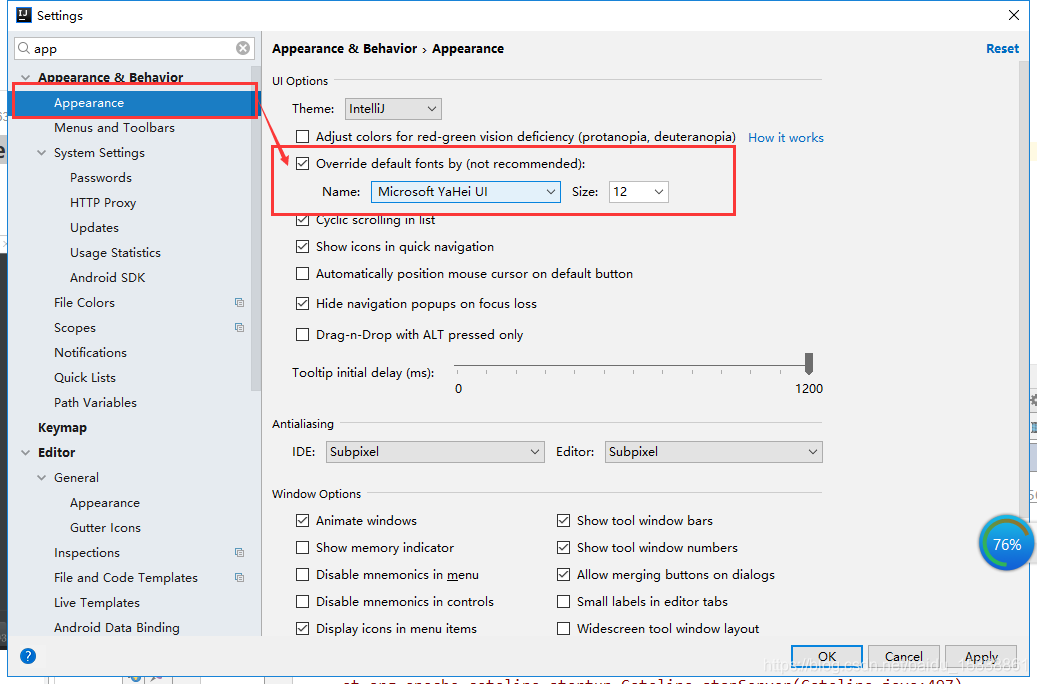Image resolution: width=1037 pixels, height=684 pixels.
Task: Open Passwords settings page
Action: point(101,178)
